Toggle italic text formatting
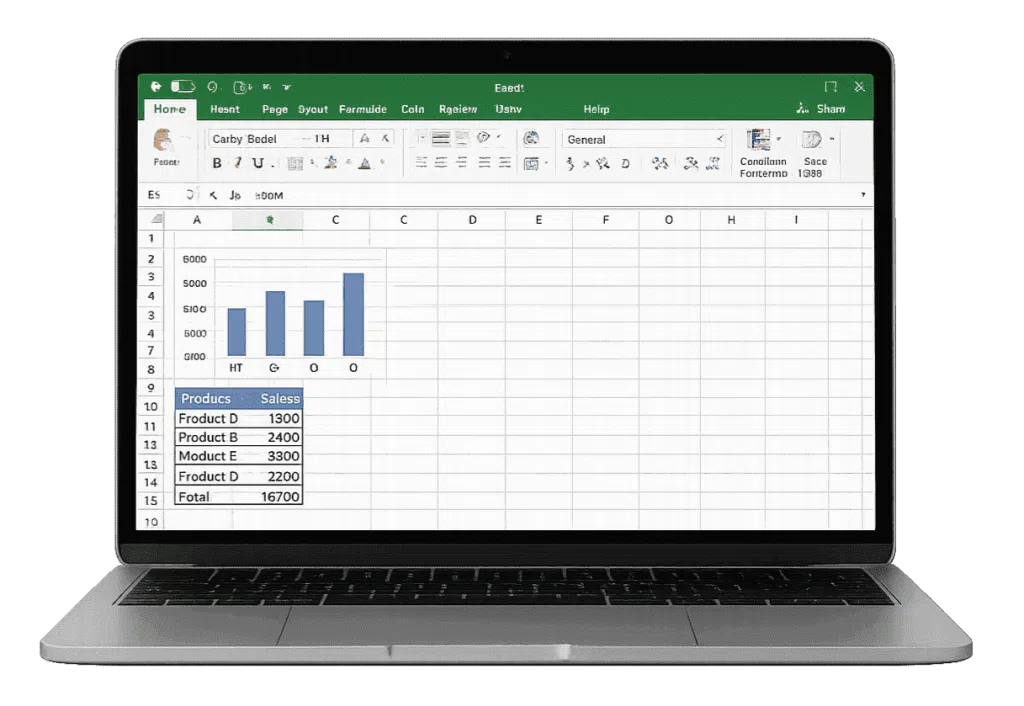 (x=237, y=163)
